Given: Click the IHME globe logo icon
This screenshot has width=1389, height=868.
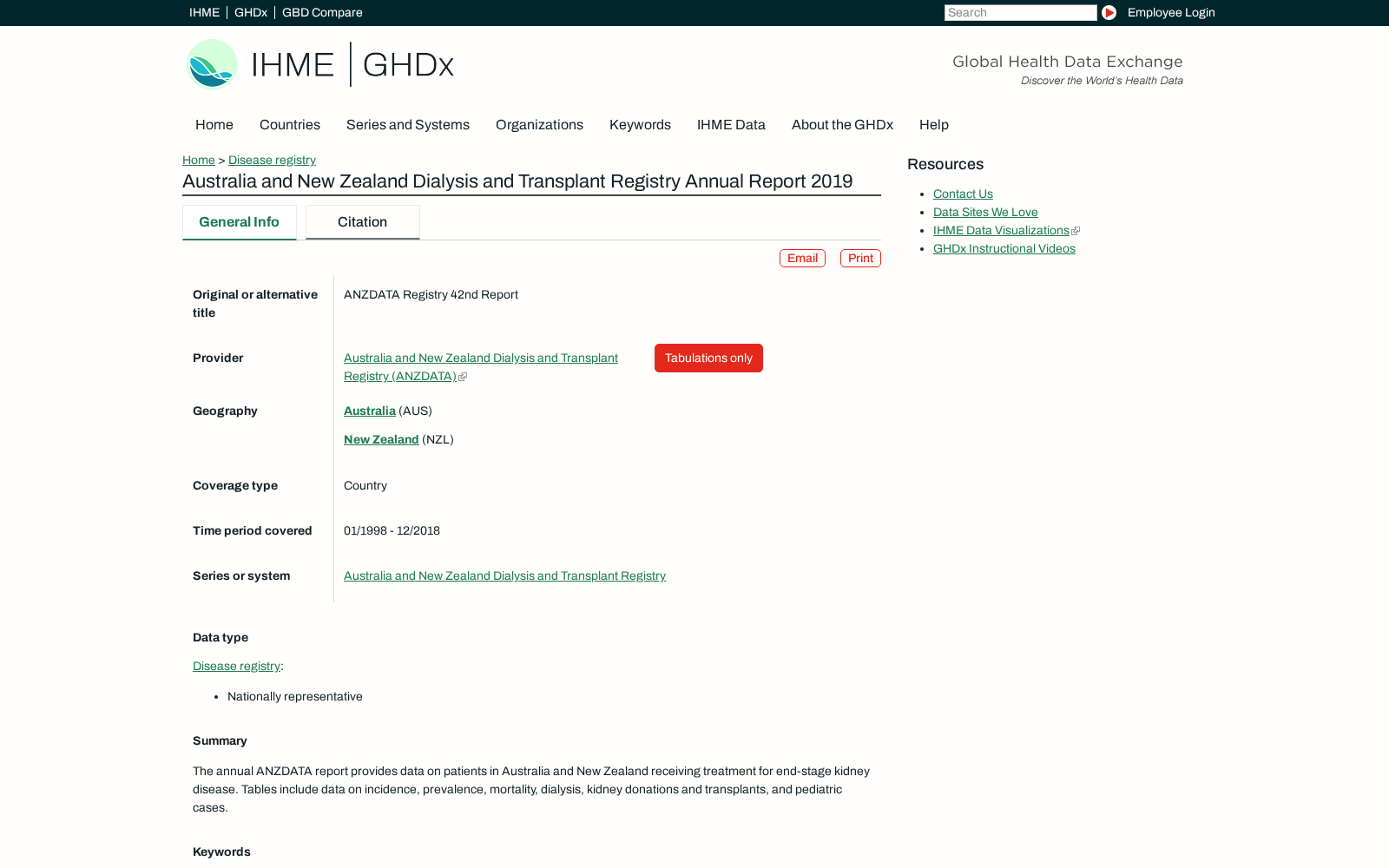Looking at the screenshot, I should click(x=213, y=64).
